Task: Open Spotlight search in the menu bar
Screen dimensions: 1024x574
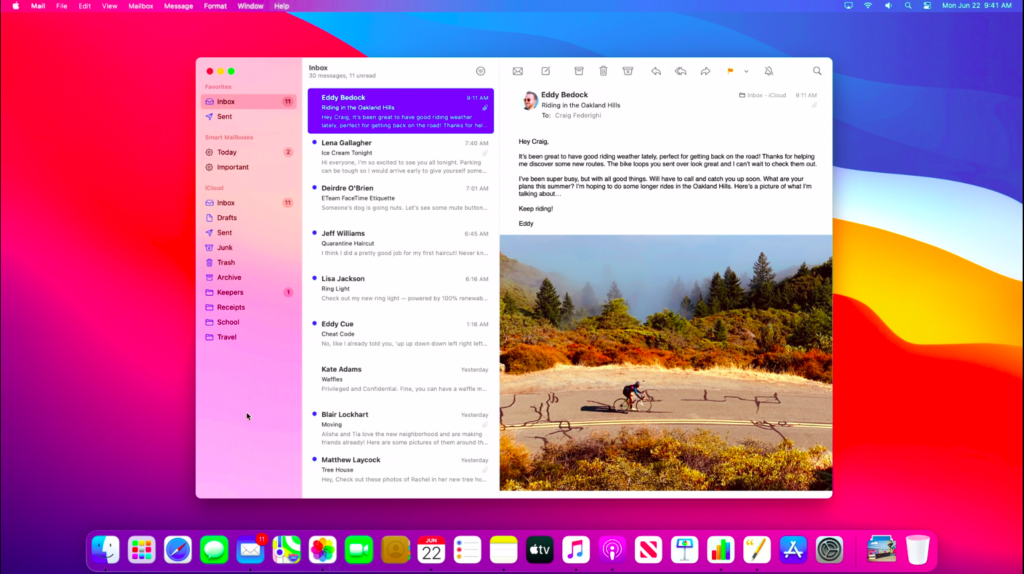Action: click(x=908, y=6)
